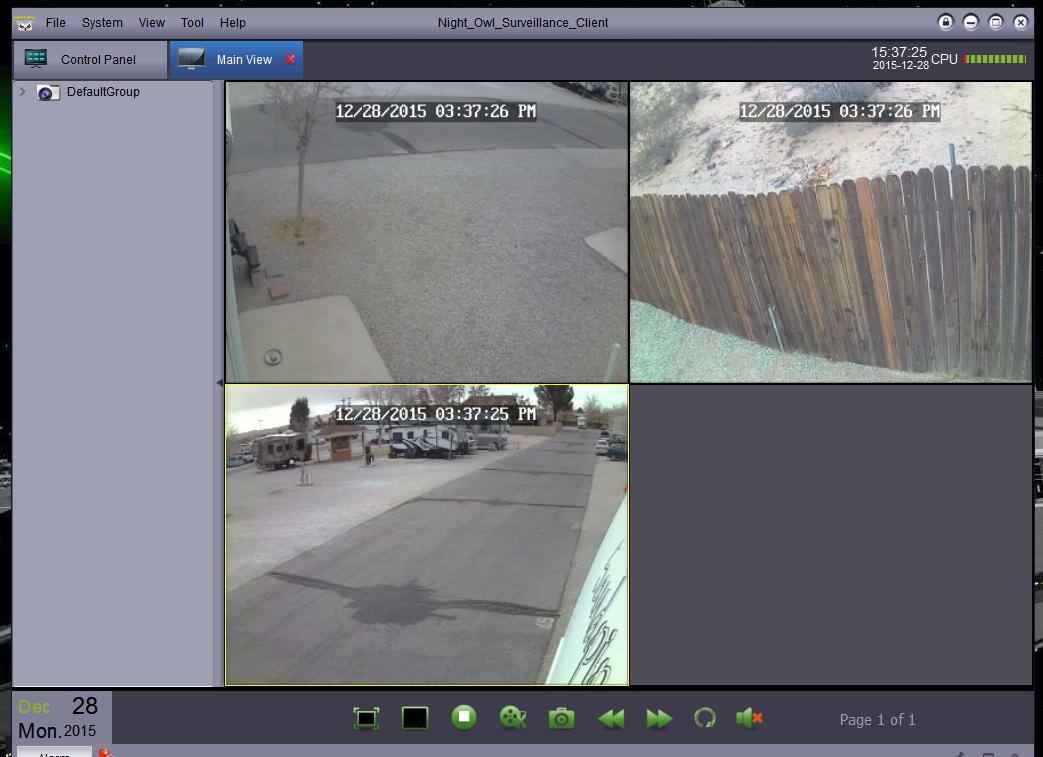Start recording with the film reel icon
1043x757 pixels.
pyautogui.click(x=513, y=718)
